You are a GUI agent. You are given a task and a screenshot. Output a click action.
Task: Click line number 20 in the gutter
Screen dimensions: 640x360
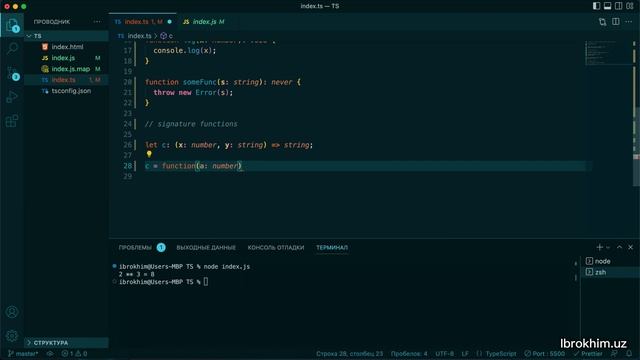click(128, 82)
